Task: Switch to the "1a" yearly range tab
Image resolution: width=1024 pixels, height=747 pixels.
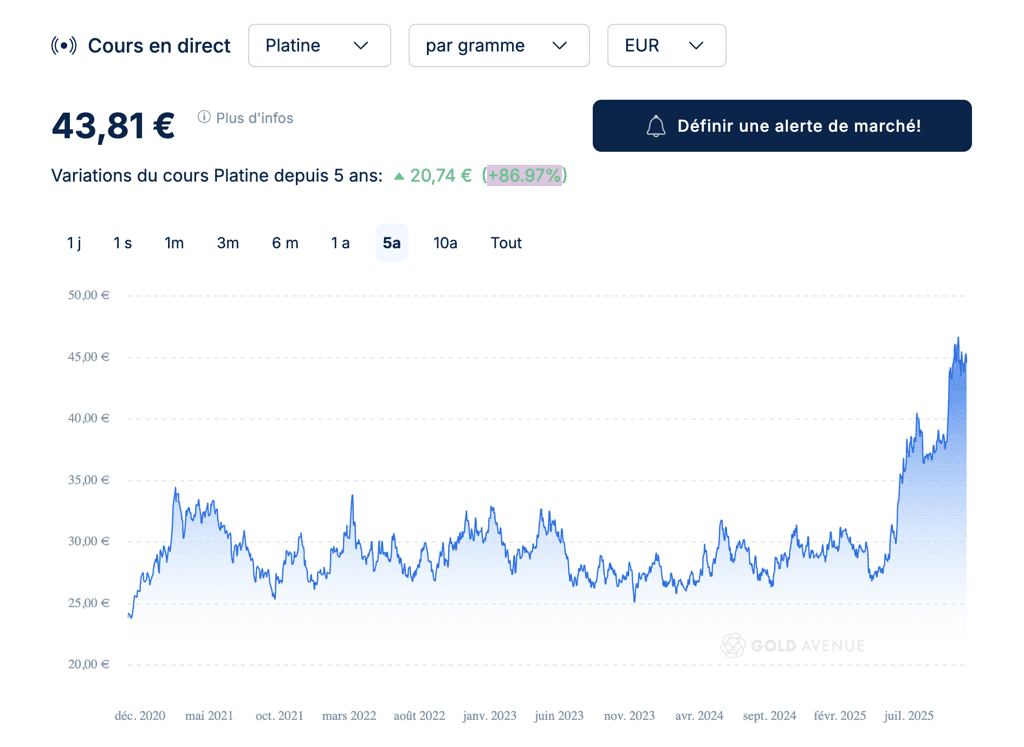Action: (x=339, y=243)
